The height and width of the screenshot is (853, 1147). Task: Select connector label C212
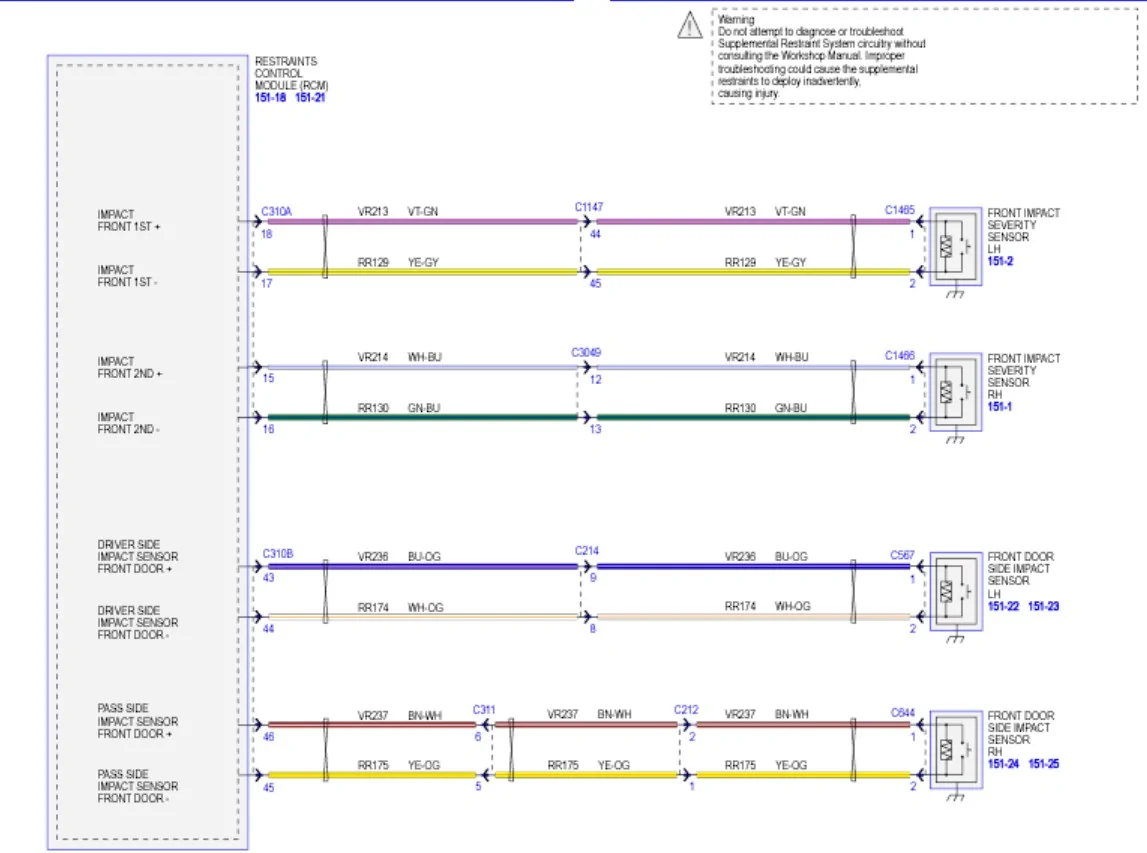(686, 710)
